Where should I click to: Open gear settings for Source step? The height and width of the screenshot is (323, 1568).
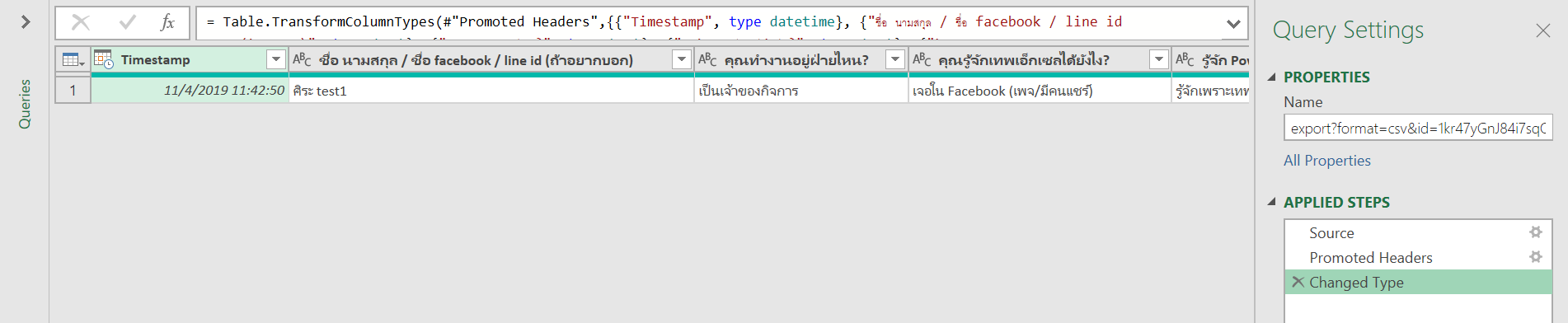click(x=1536, y=232)
